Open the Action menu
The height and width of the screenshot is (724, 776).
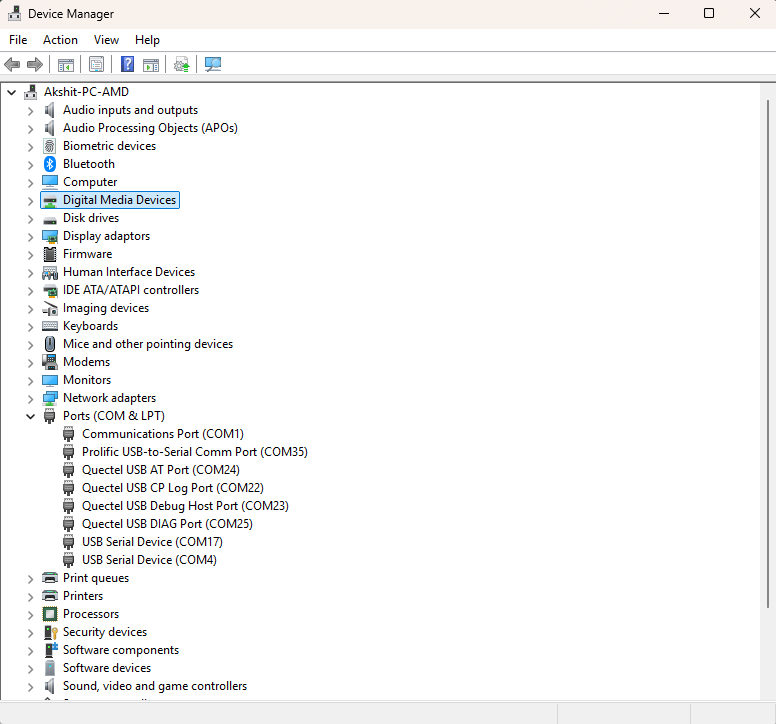pyautogui.click(x=60, y=40)
